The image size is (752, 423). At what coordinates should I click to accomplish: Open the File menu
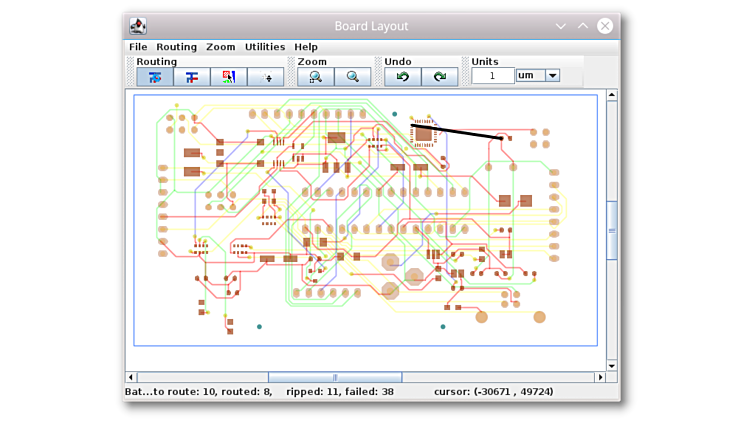[138, 47]
